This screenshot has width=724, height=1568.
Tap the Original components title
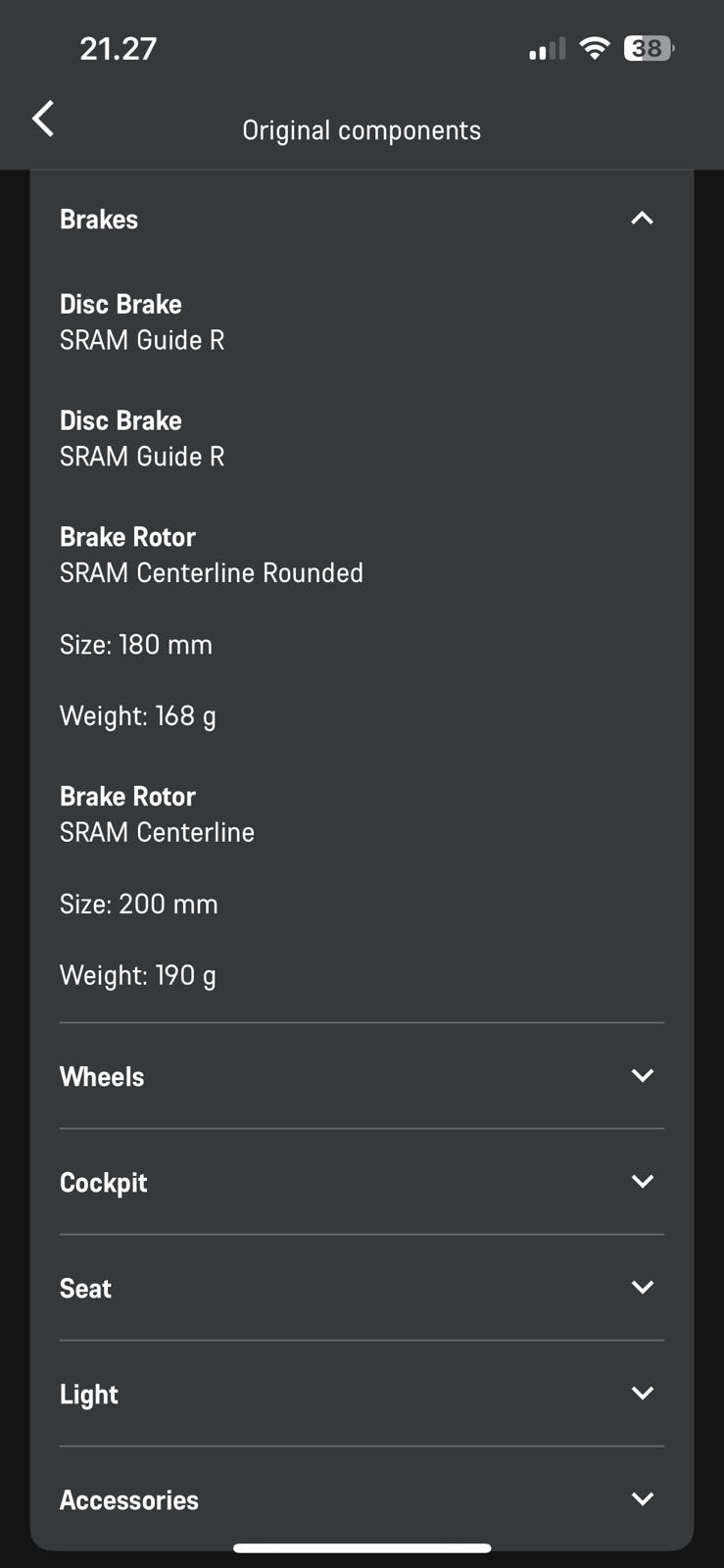pos(362,130)
